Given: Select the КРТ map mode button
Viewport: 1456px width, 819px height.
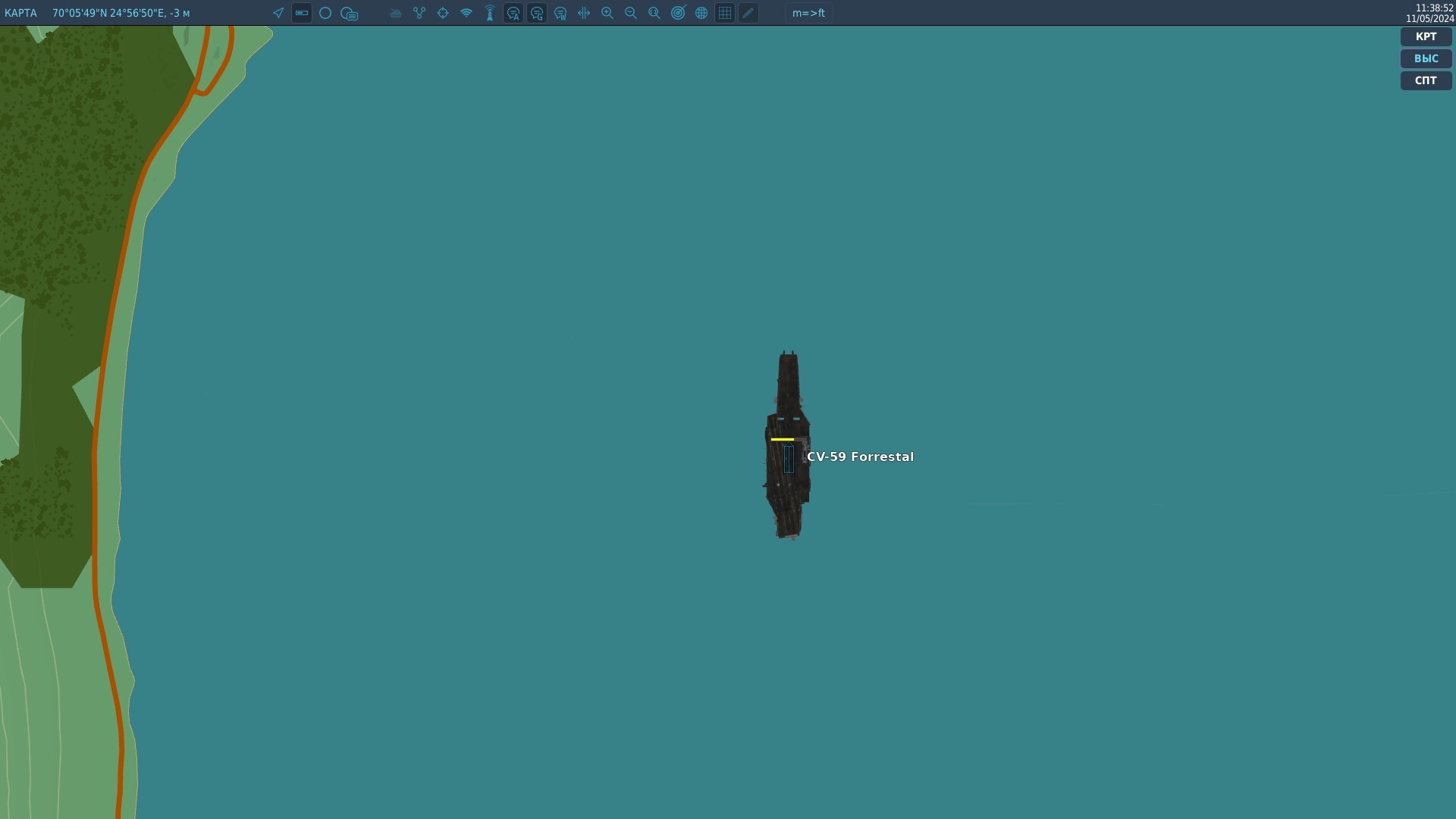Looking at the screenshot, I should (x=1426, y=36).
